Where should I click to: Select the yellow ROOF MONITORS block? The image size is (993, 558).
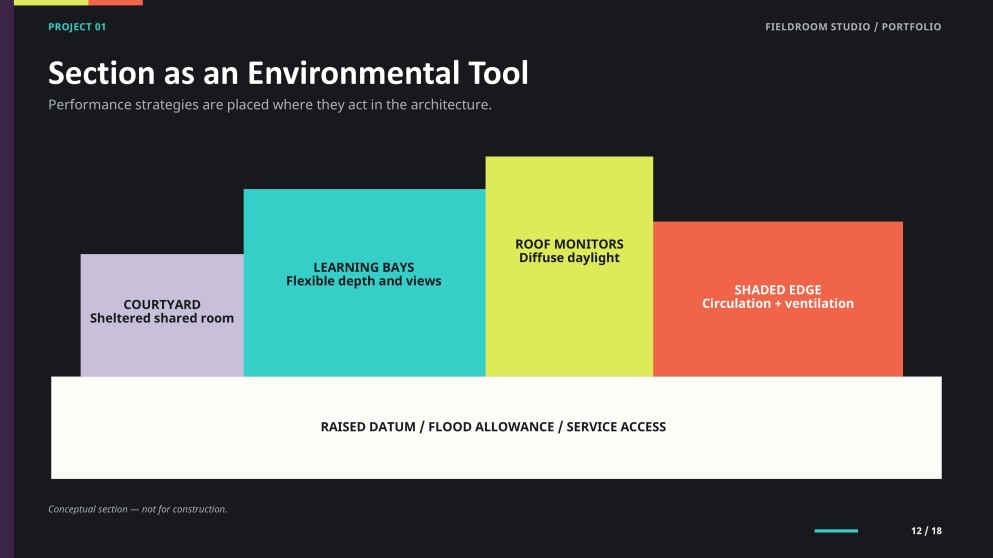pyautogui.click(x=569, y=267)
